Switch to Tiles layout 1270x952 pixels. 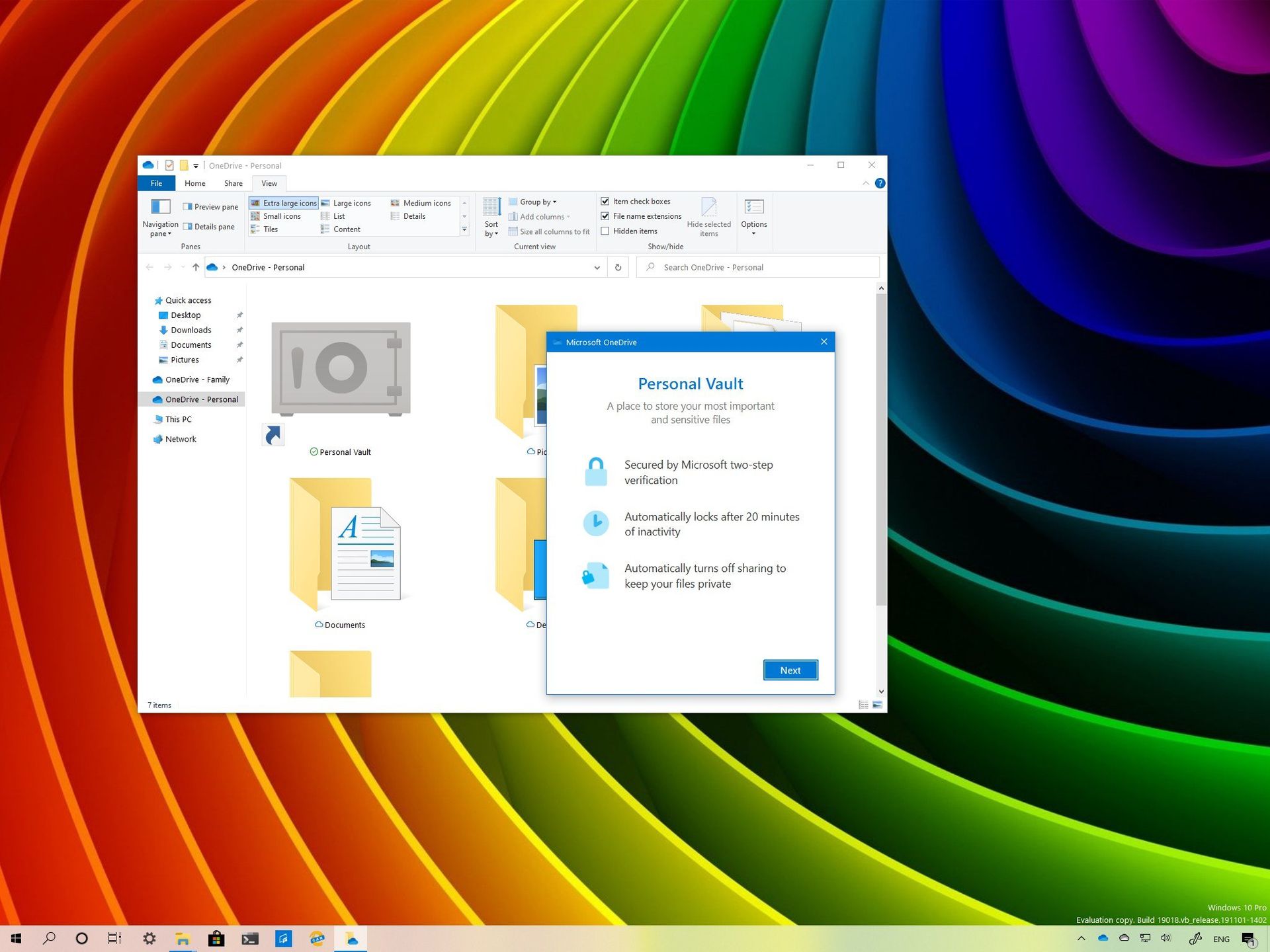pyautogui.click(x=271, y=229)
